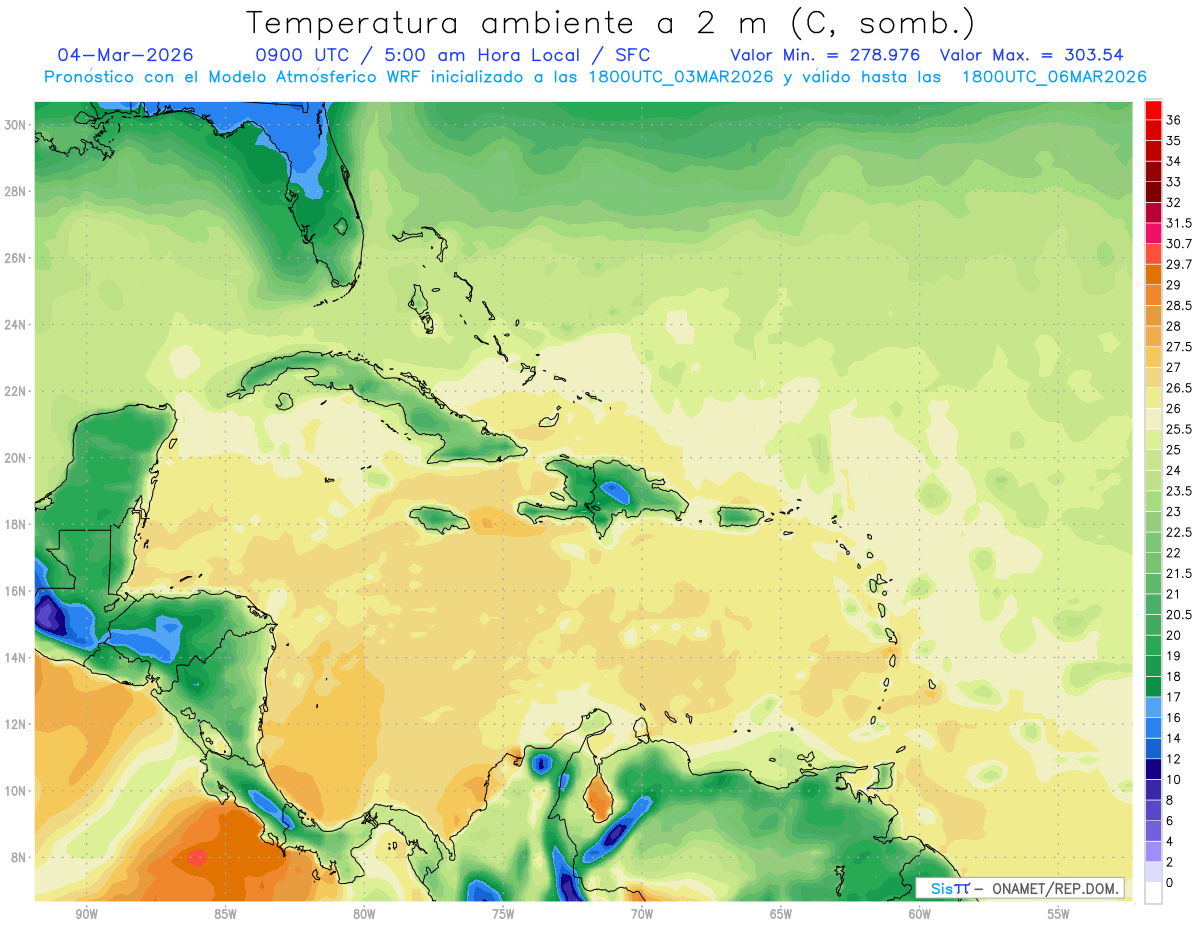Select the '1800UTC_06MAR2026' valid-until time
The height and width of the screenshot is (927, 1200).
tap(1054, 77)
